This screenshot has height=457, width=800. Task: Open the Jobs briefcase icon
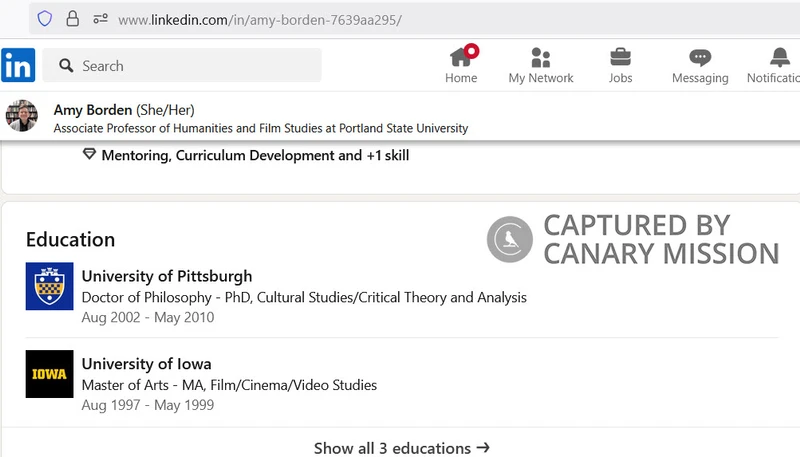pyautogui.click(x=620, y=57)
